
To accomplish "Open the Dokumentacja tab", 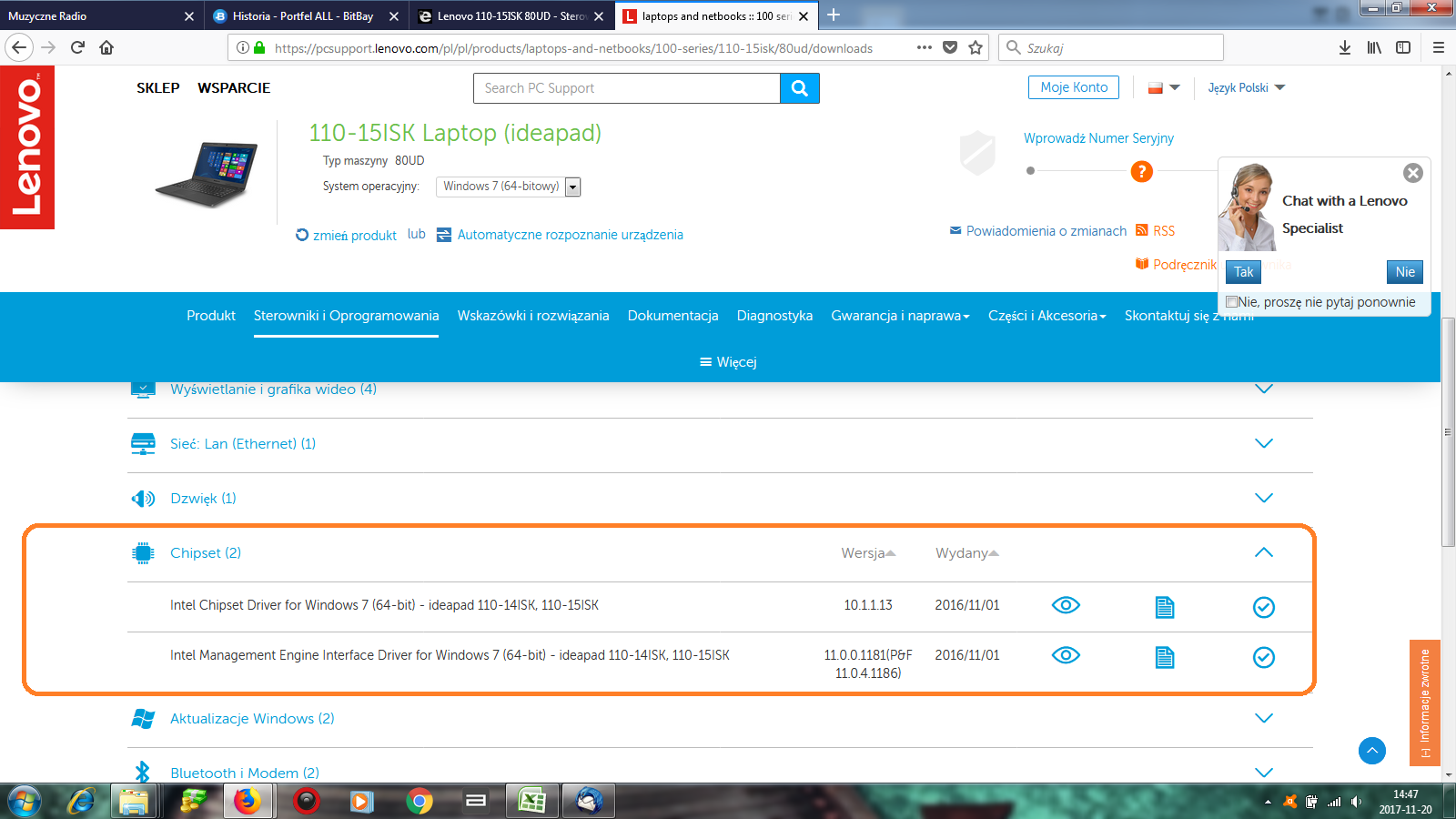I will 673,316.
